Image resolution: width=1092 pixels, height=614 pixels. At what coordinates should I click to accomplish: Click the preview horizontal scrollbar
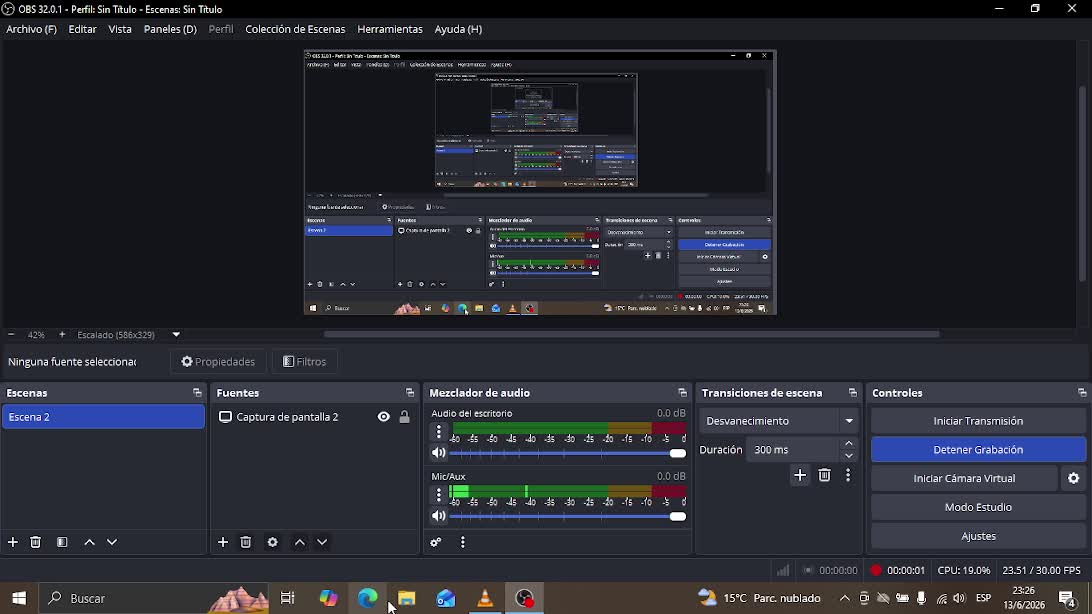pyautogui.click(x=631, y=334)
